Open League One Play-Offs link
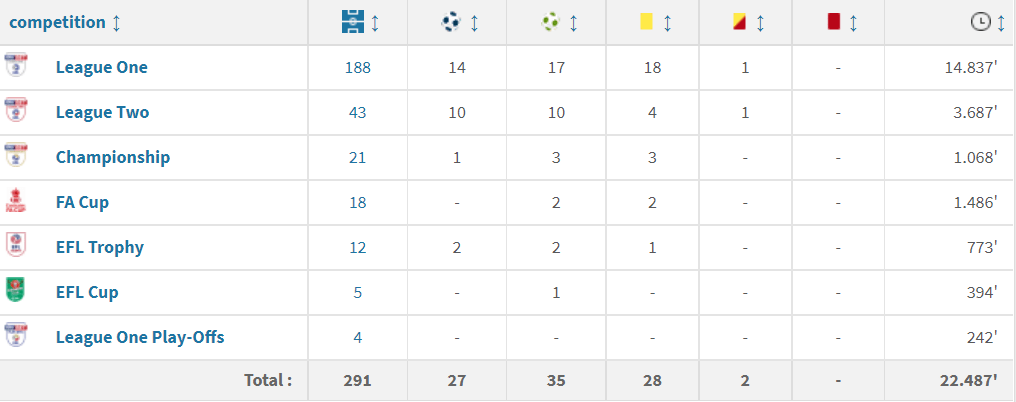 click(x=140, y=337)
